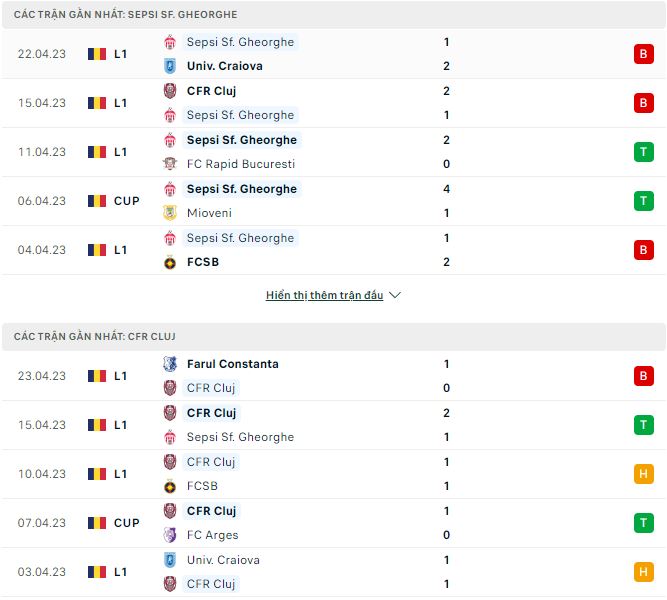Click the orange H badge for 10.04.23
This screenshot has height=600, width=667.
[643, 474]
